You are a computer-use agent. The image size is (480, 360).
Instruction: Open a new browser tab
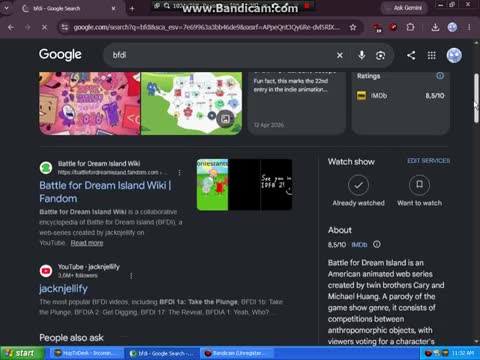[132, 8]
